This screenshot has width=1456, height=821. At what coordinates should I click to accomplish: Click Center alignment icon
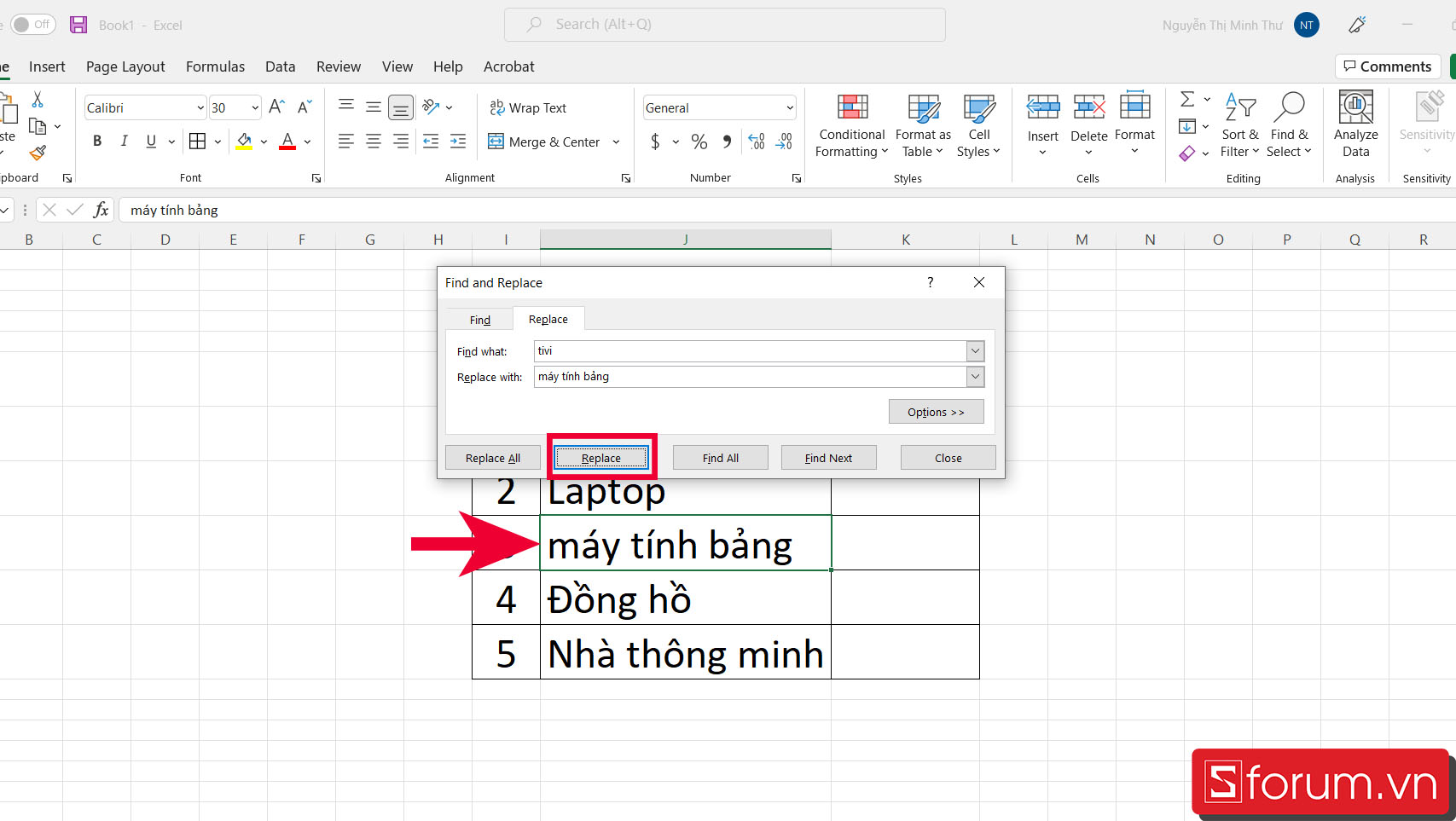point(374,142)
